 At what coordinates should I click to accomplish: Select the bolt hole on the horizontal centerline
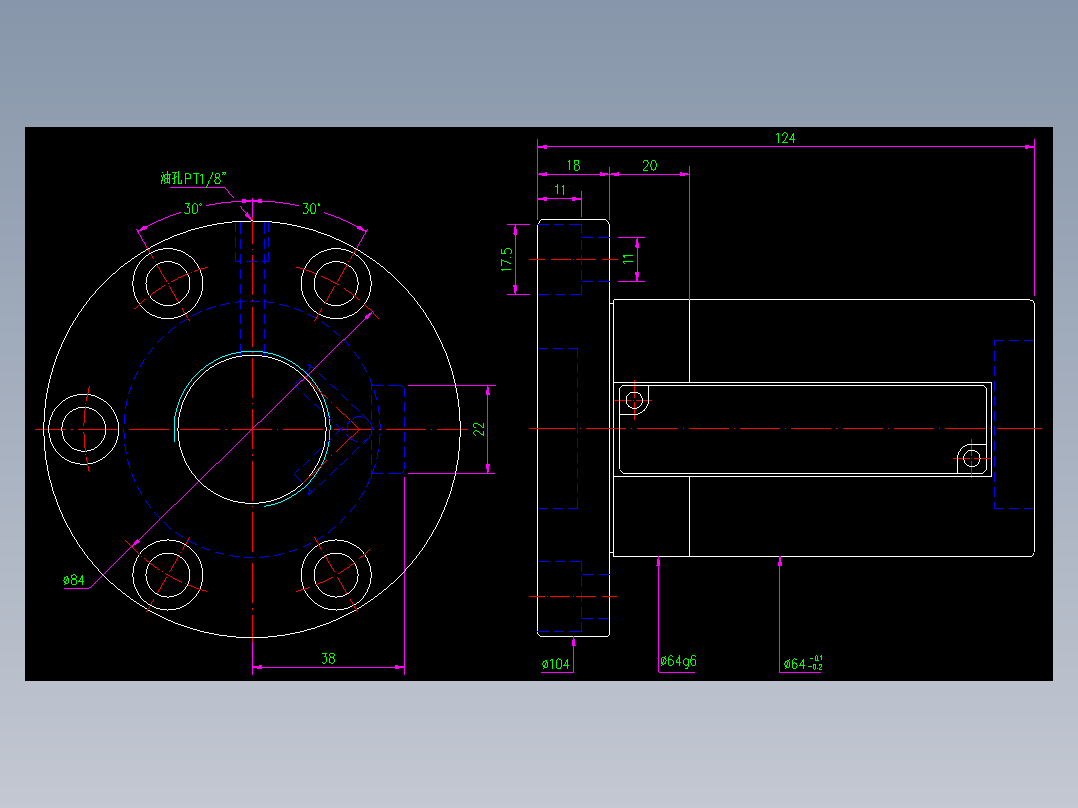click(x=84, y=429)
